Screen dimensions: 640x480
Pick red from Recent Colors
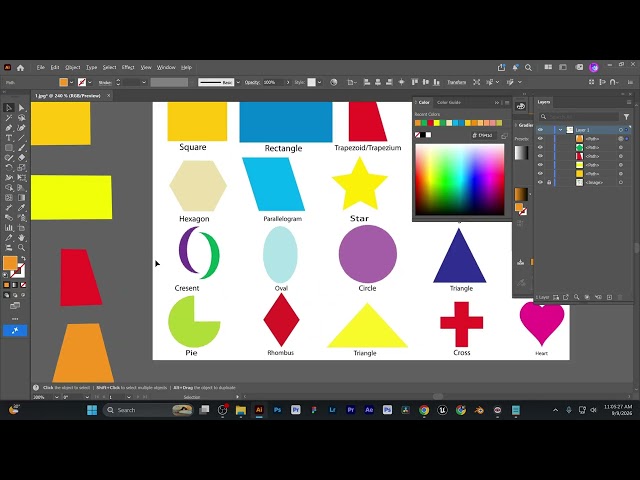click(430, 123)
